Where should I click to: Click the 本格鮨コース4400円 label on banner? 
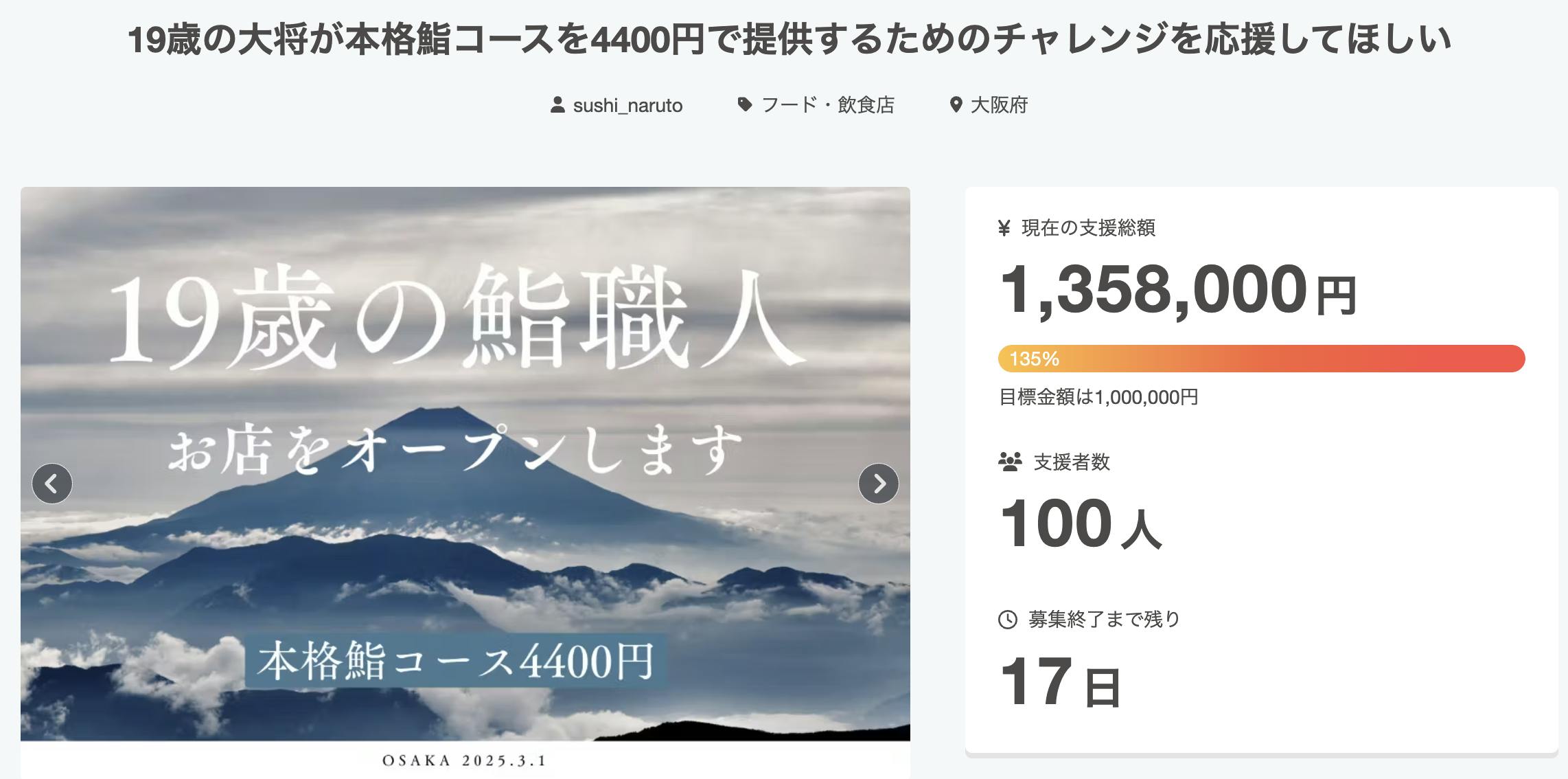456,661
